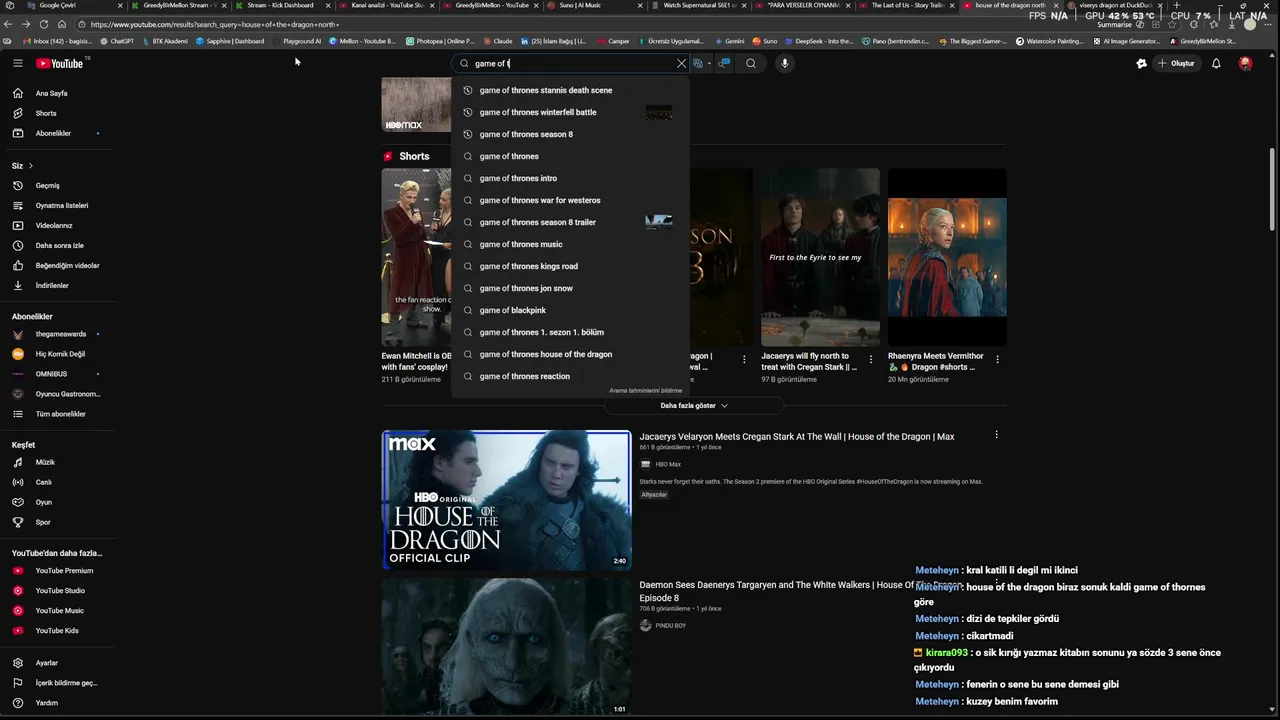Image resolution: width=1280 pixels, height=720 pixels.
Task: Open three-dot menu of Jacaerys Velaryon Meets Cregan video
Action: pyautogui.click(x=996, y=435)
